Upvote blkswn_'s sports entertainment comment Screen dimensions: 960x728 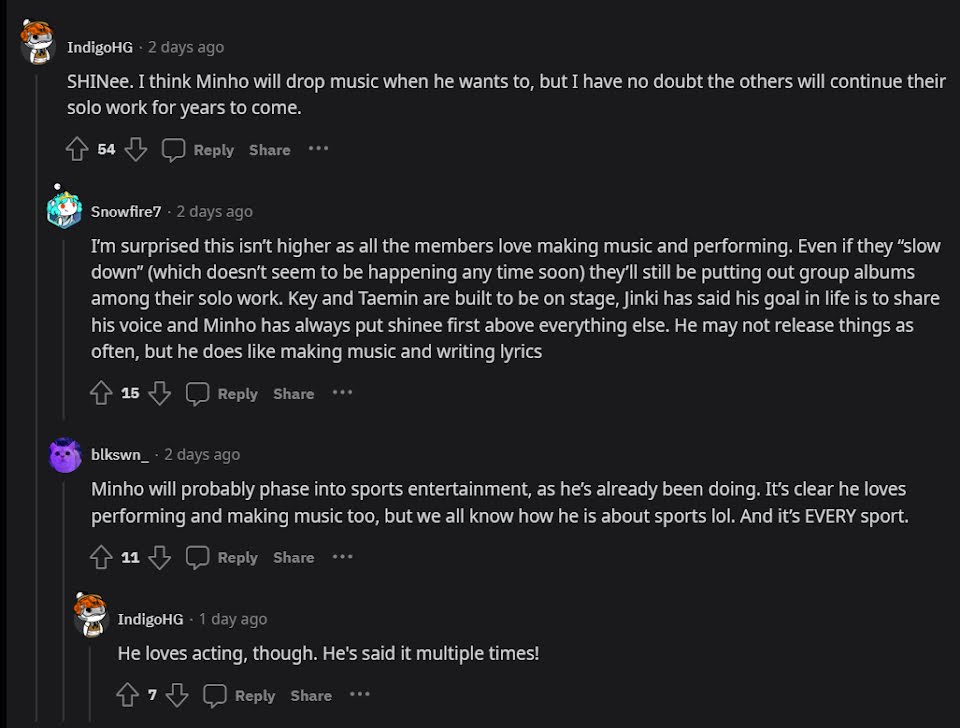point(101,558)
